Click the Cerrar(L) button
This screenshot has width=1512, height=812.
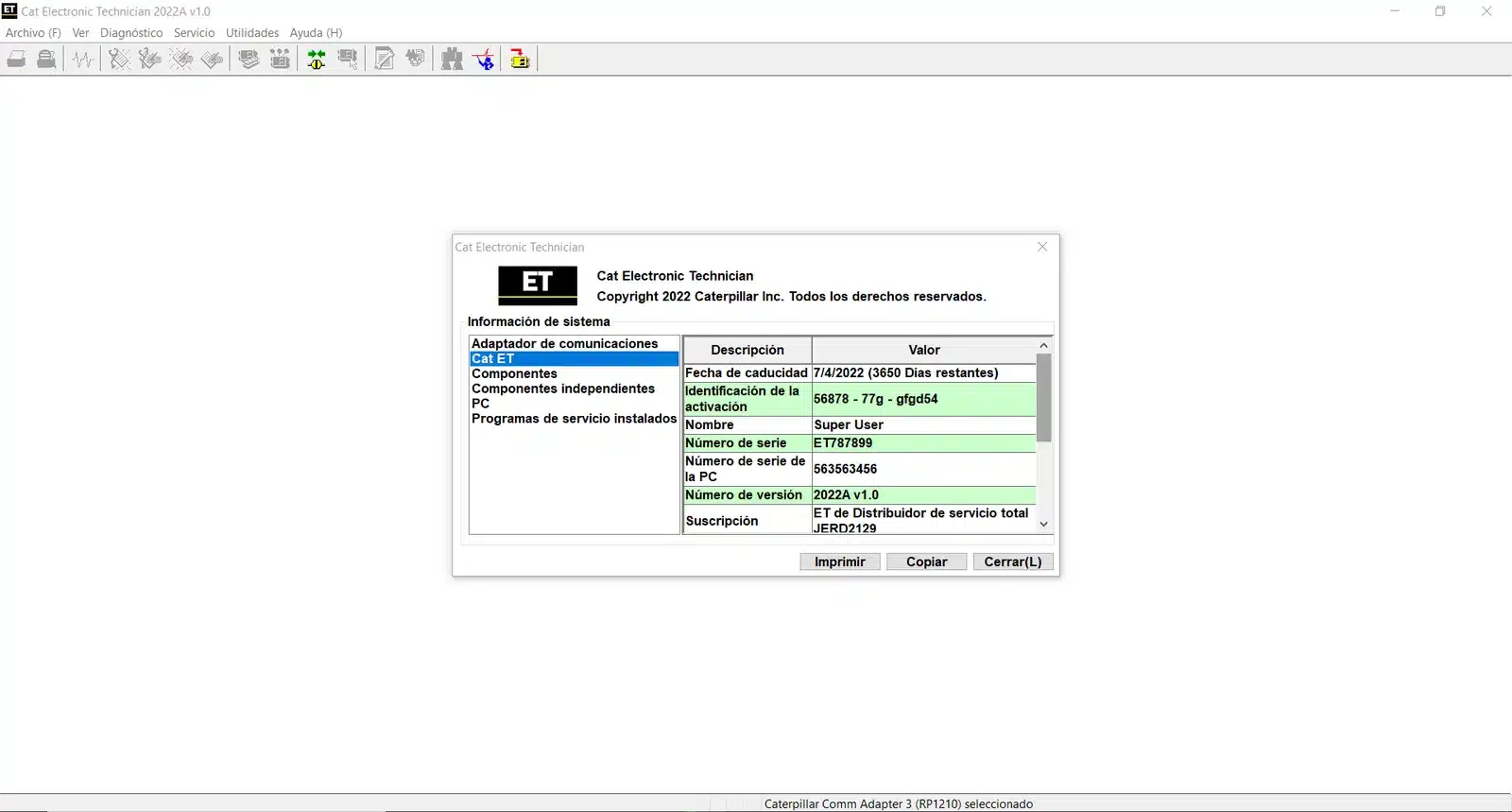pos(1012,561)
